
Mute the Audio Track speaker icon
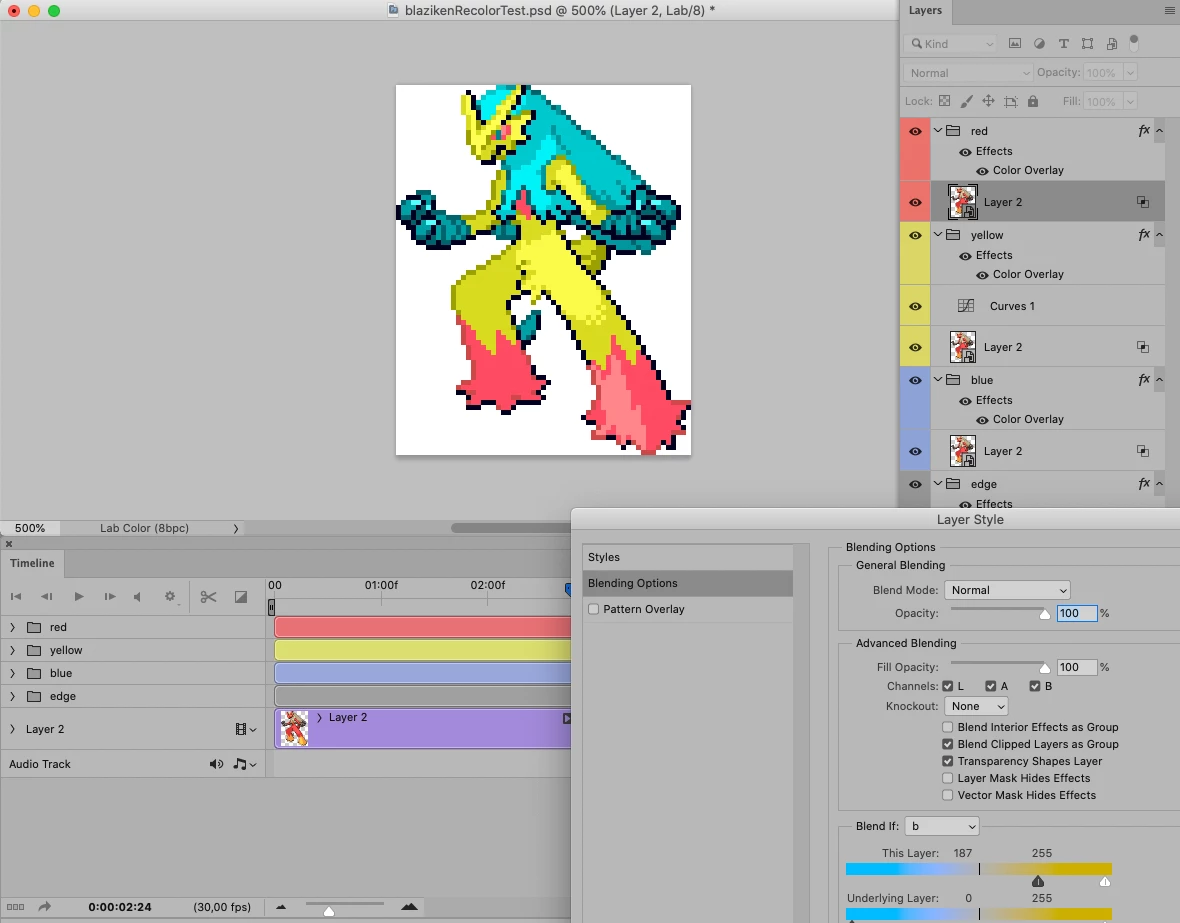click(216, 764)
